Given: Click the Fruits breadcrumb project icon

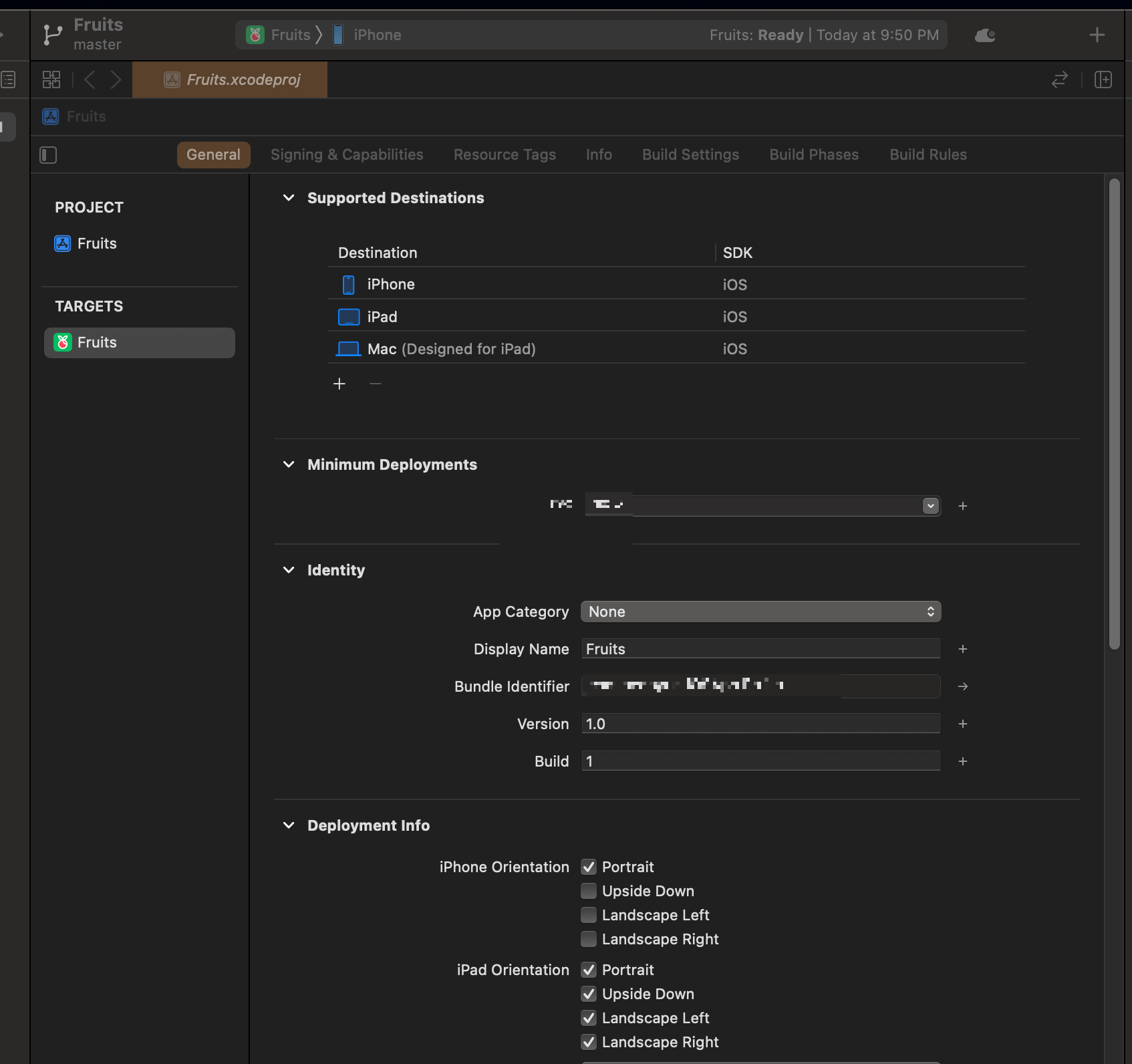Looking at the screenshot, I should point(51,116).
